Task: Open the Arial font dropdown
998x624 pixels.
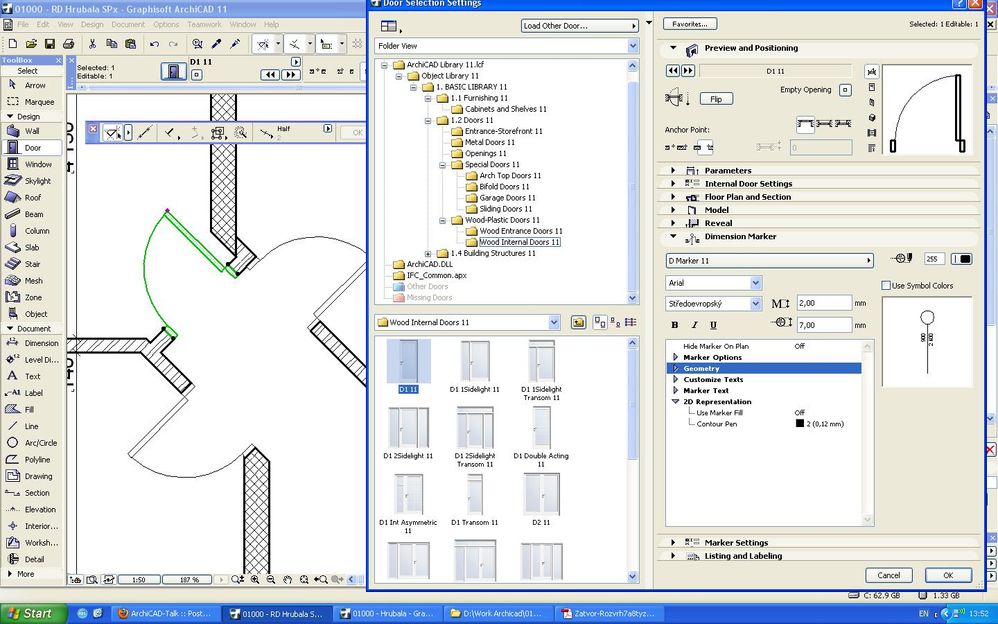Action: pyautogui.click(x=713, y=283)
